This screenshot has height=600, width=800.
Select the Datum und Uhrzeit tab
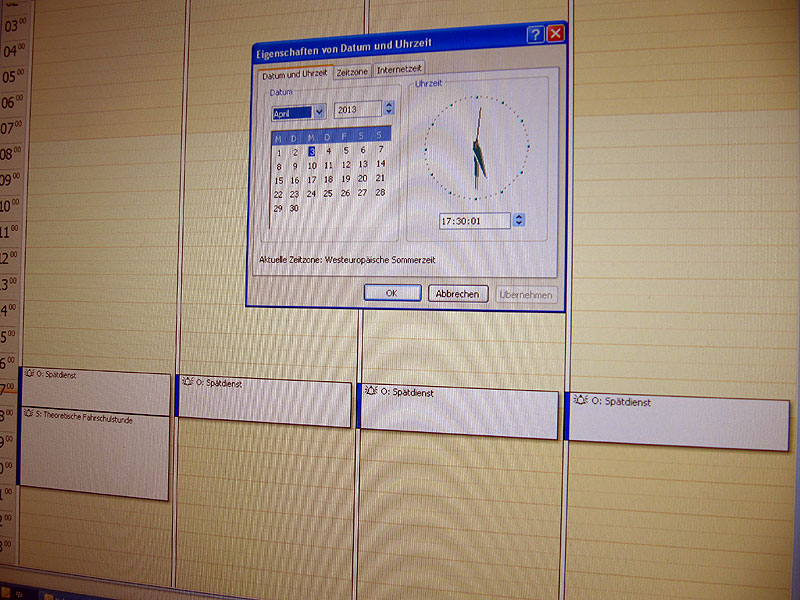[294, 74]
